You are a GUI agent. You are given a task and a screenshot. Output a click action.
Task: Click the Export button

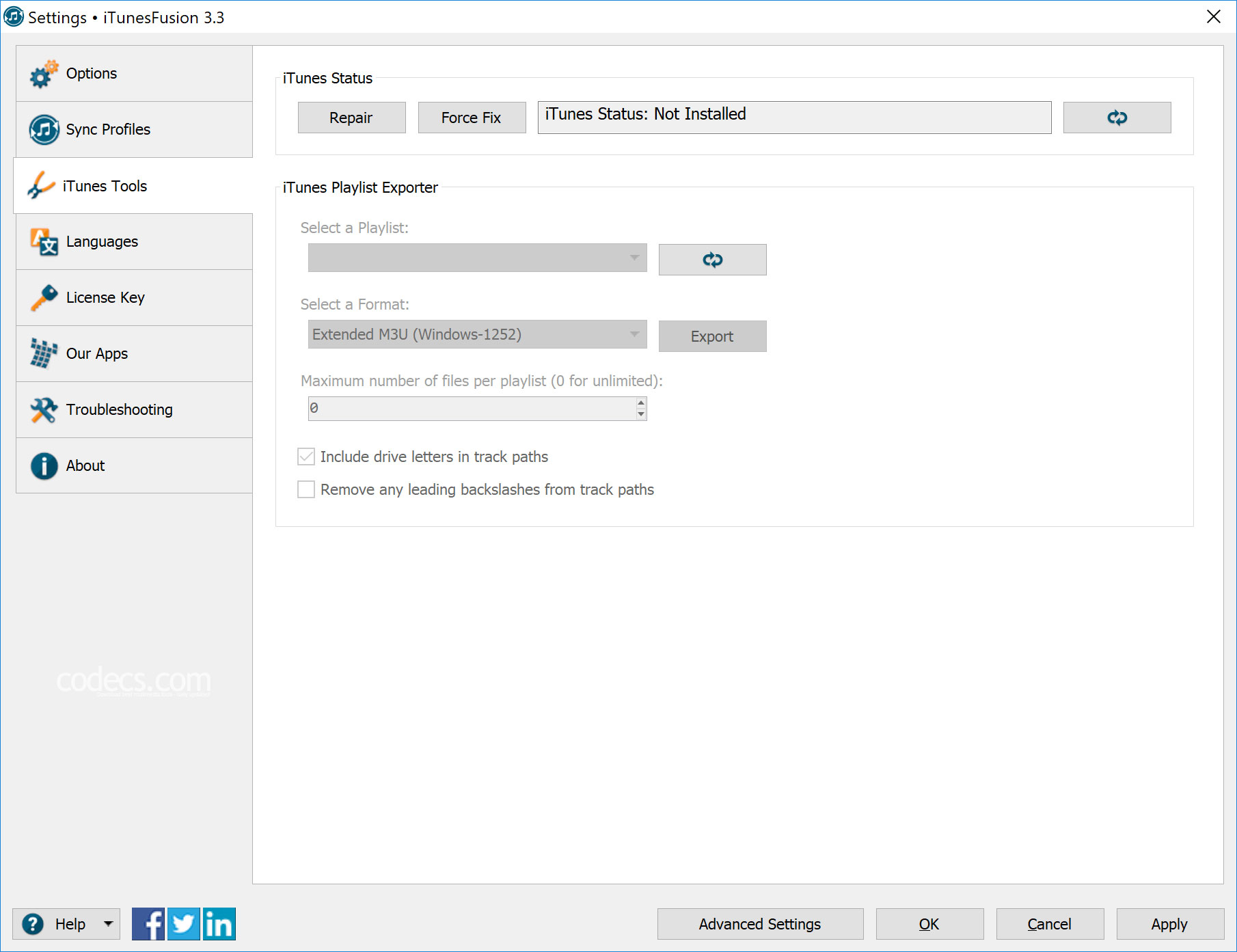tap(712, 336)
